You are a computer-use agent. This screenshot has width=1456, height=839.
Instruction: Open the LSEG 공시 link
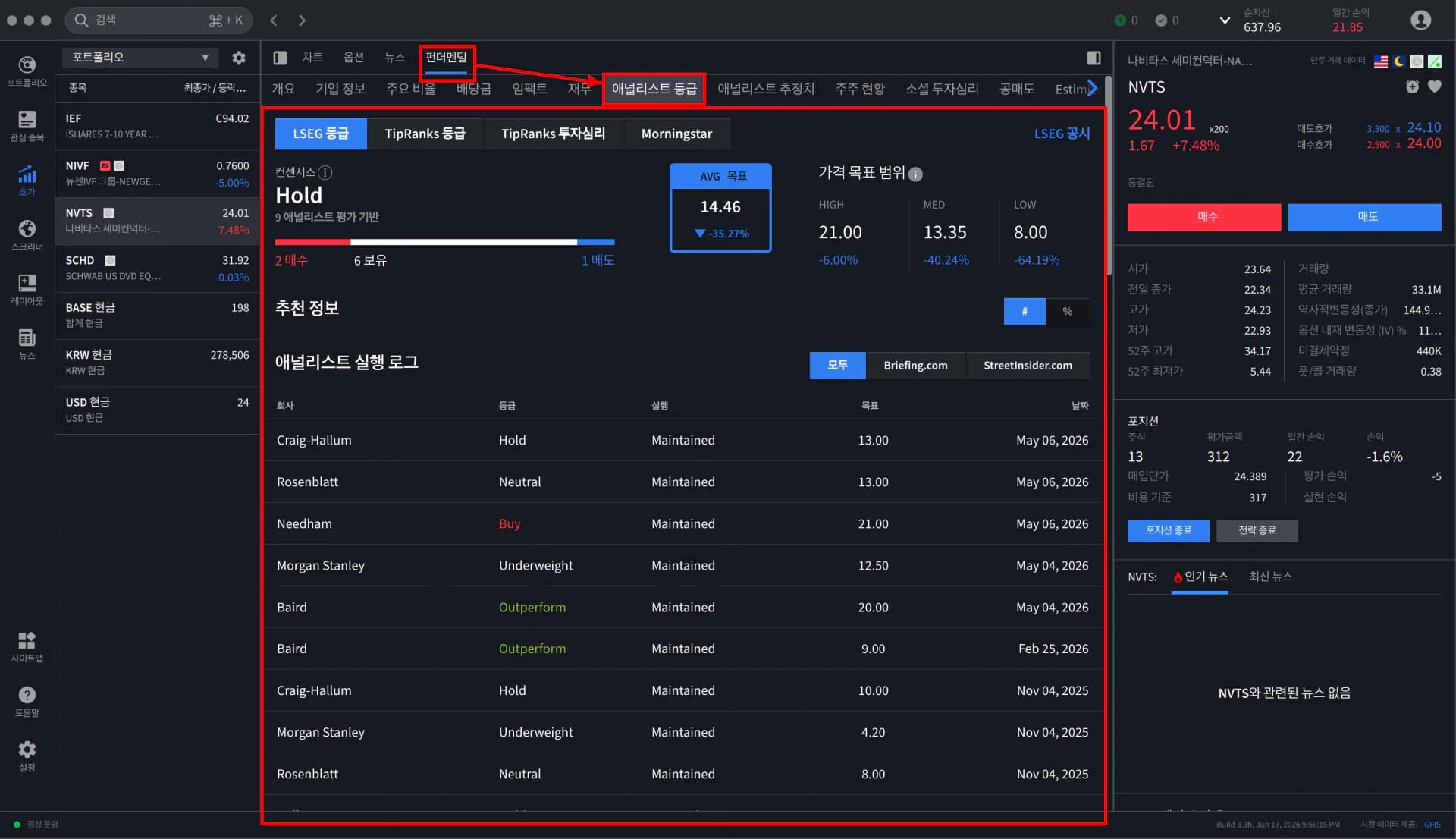pyautogui.click(x=1062, y=134)
